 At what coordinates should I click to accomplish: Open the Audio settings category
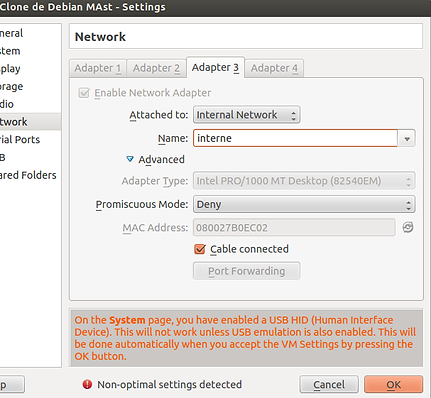[30, 104]
